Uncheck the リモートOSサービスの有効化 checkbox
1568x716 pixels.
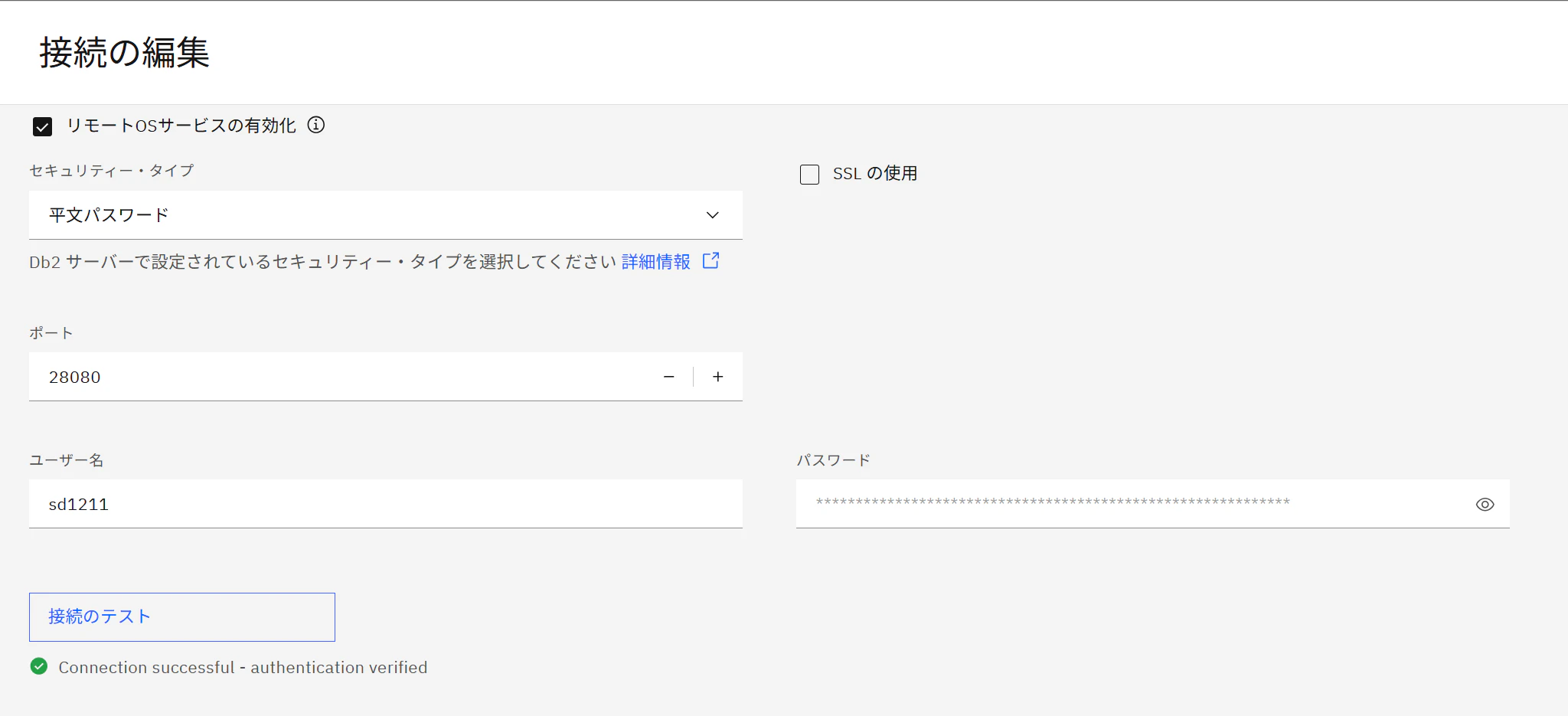pyautogui.click(x=42, y=126)
